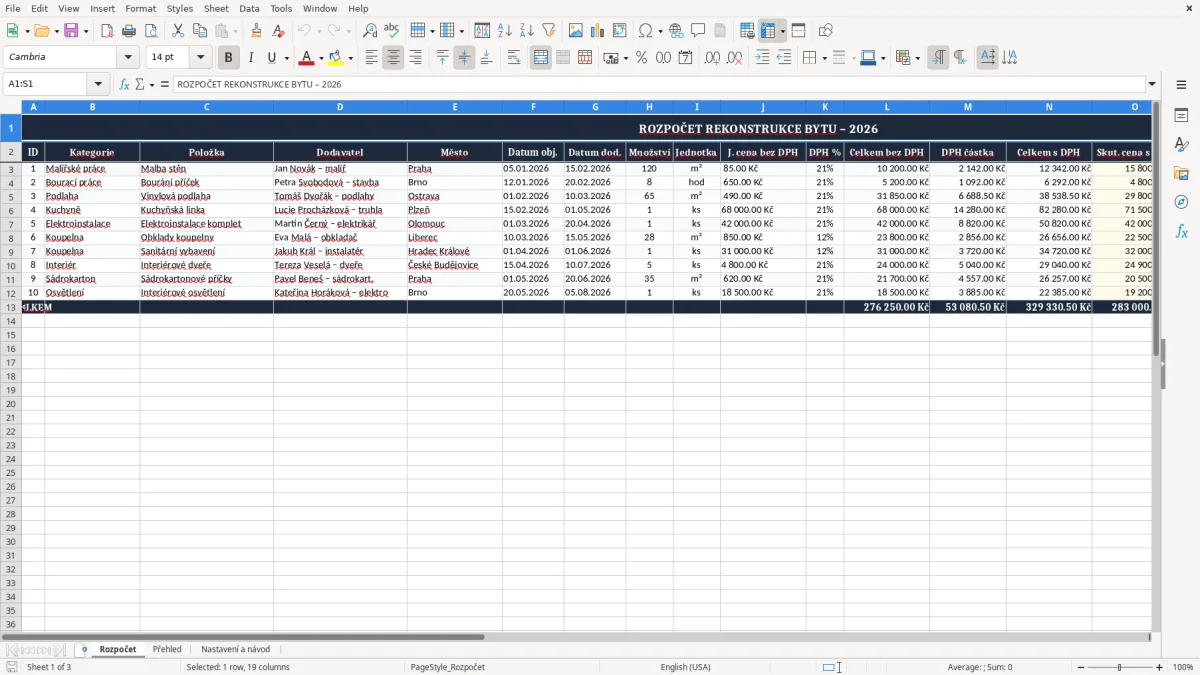Click the Print icon
The image size is (1200, 675).
129,31
